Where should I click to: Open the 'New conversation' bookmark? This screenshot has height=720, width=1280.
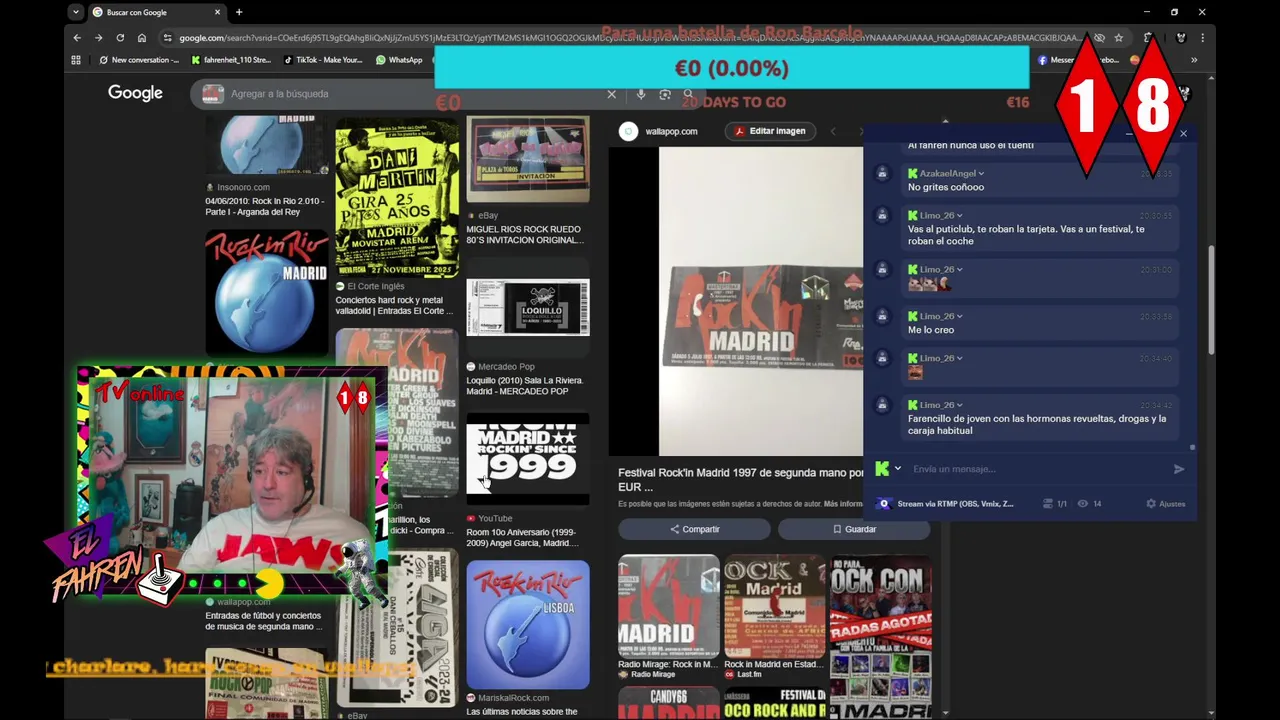[139, 60]
